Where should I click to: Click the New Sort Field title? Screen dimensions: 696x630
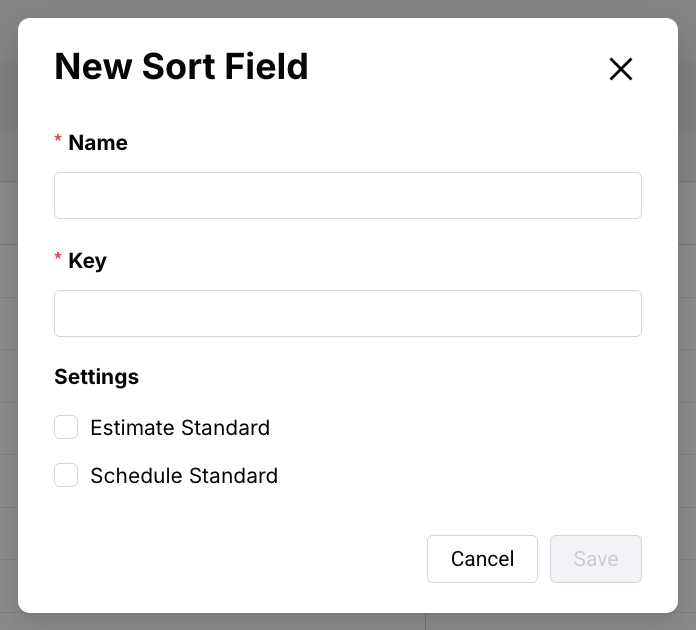(x=181, y=67)
